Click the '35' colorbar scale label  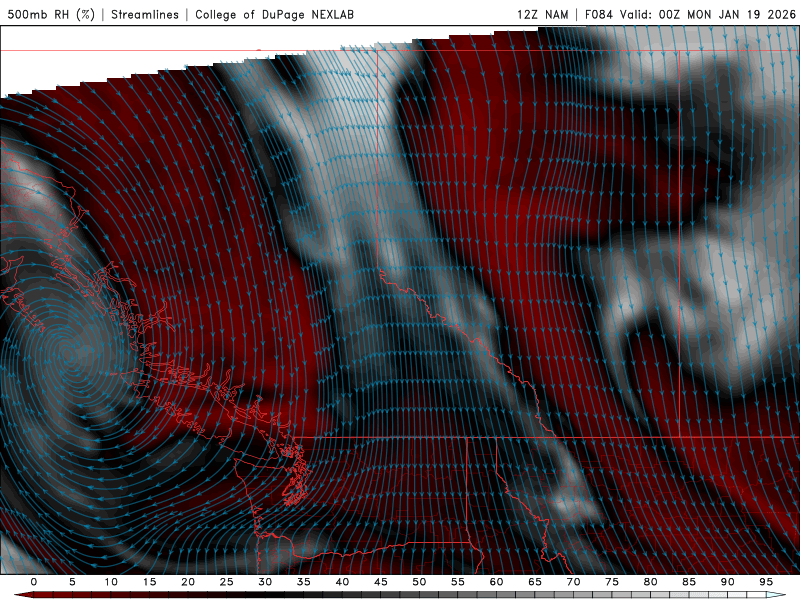pyautogui.click(x=304, y=582)
